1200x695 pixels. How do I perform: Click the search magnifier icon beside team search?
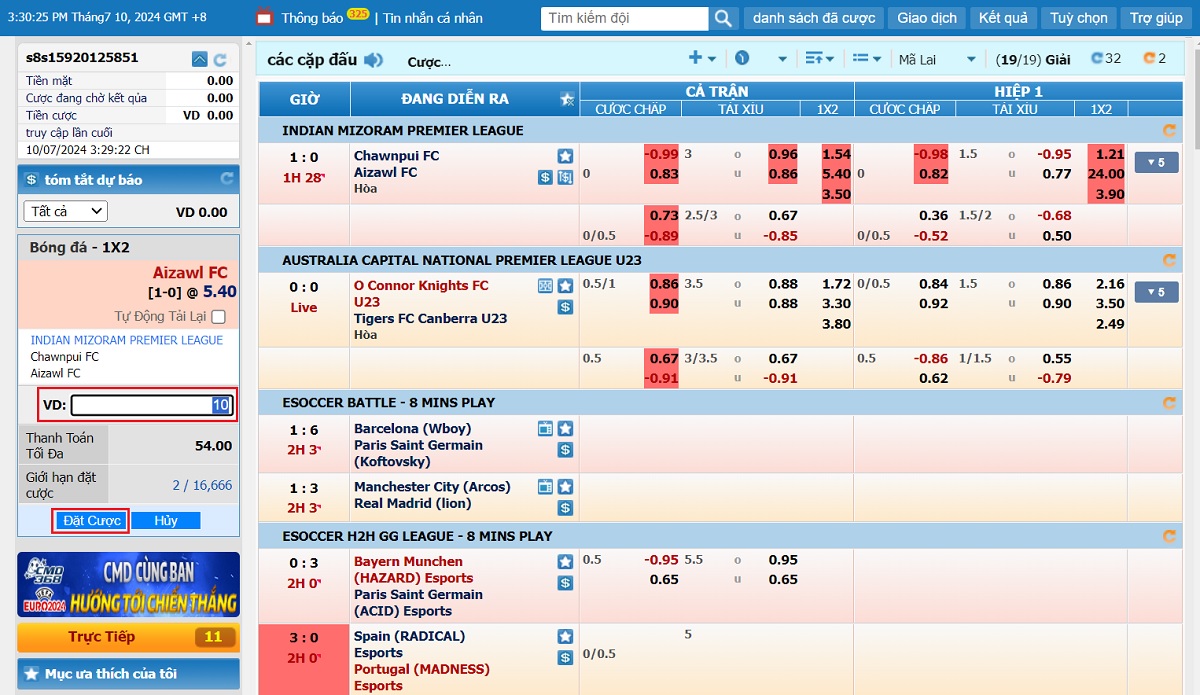point(723,18)
